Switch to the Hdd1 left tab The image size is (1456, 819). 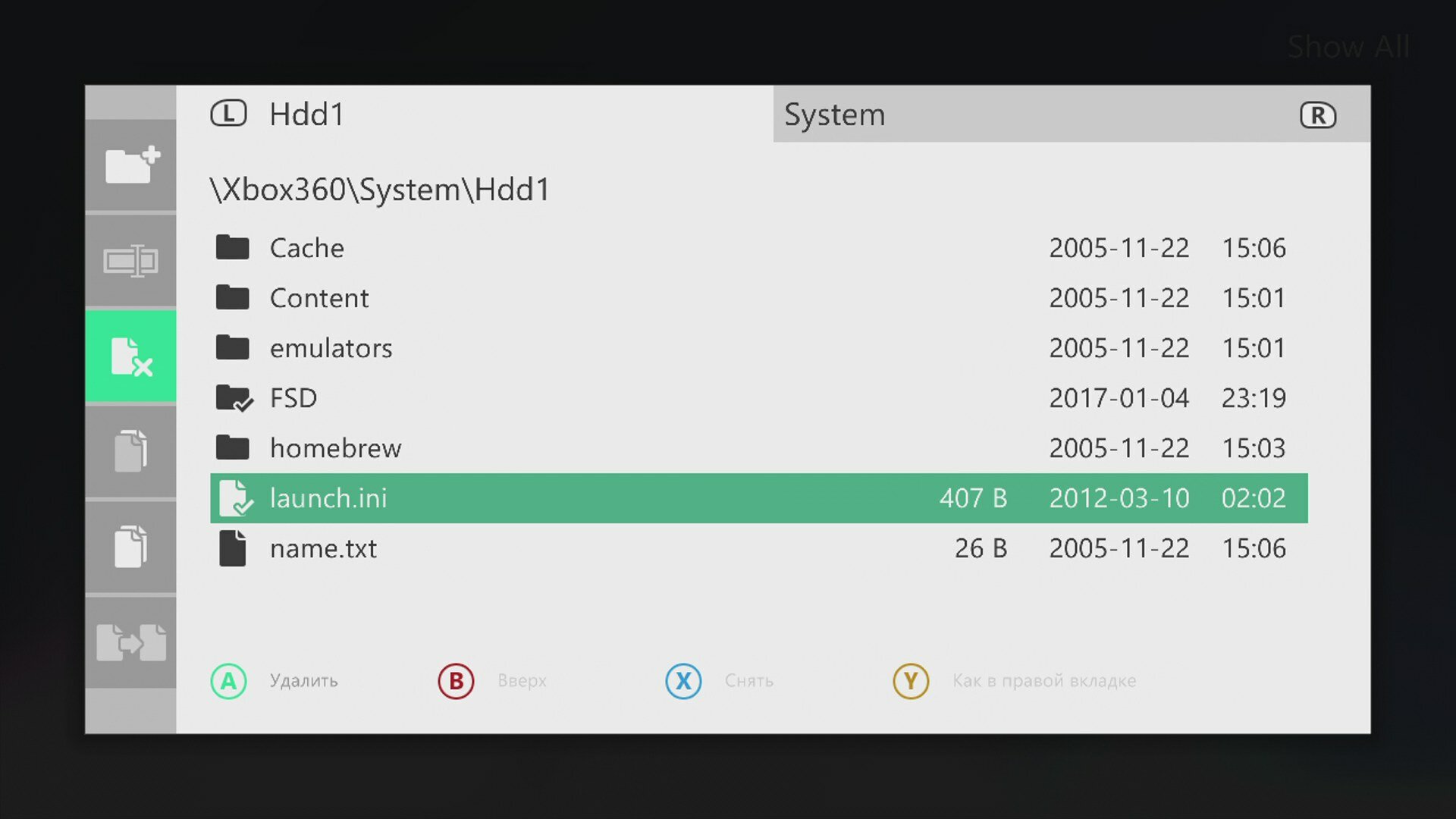click(306, 115)
